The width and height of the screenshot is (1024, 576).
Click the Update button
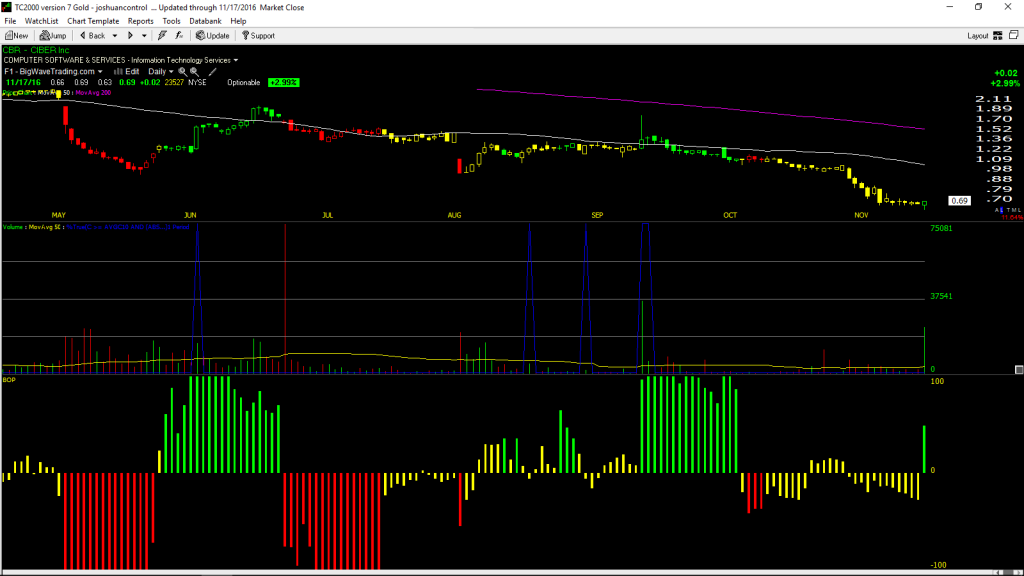coord(212,36)
